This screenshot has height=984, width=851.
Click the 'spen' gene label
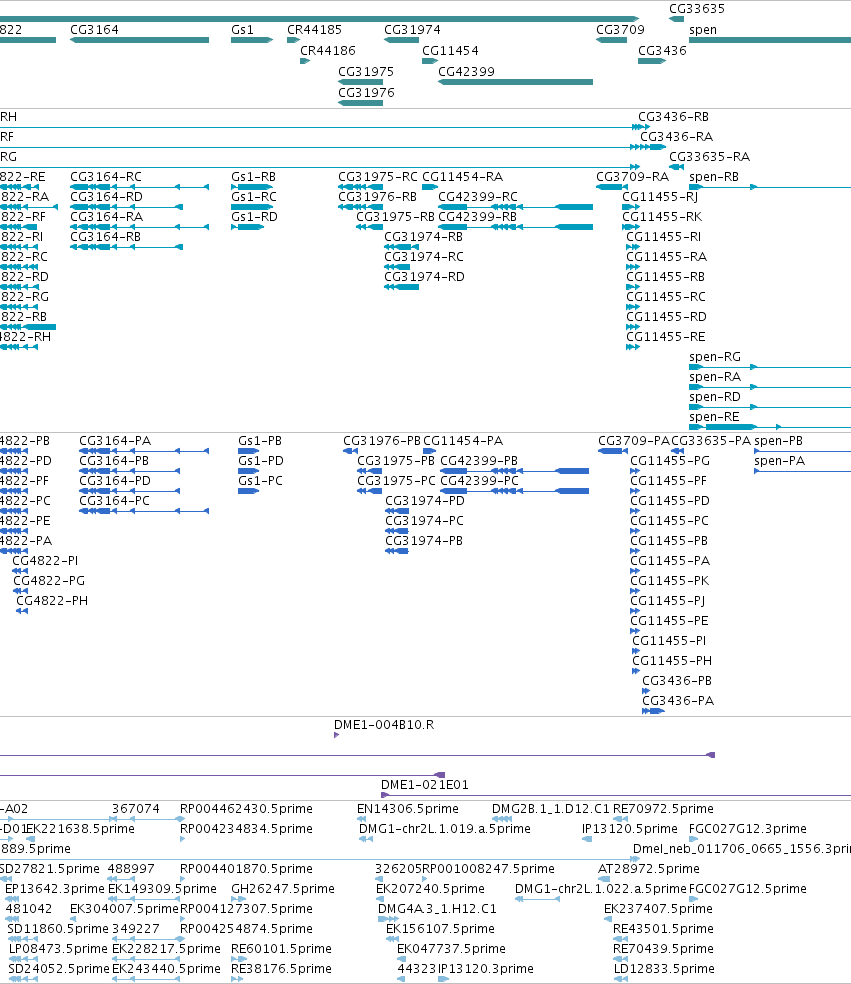(x=703, y=30)
